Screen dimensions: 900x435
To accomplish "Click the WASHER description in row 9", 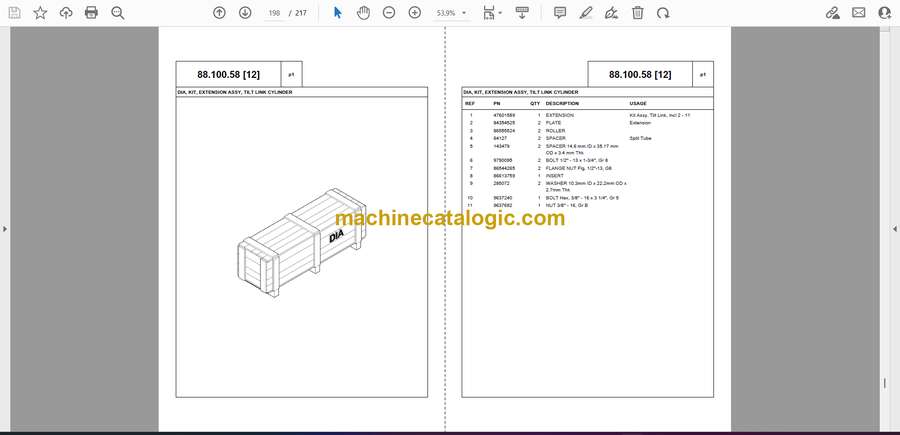I will [x=585, y=186].
